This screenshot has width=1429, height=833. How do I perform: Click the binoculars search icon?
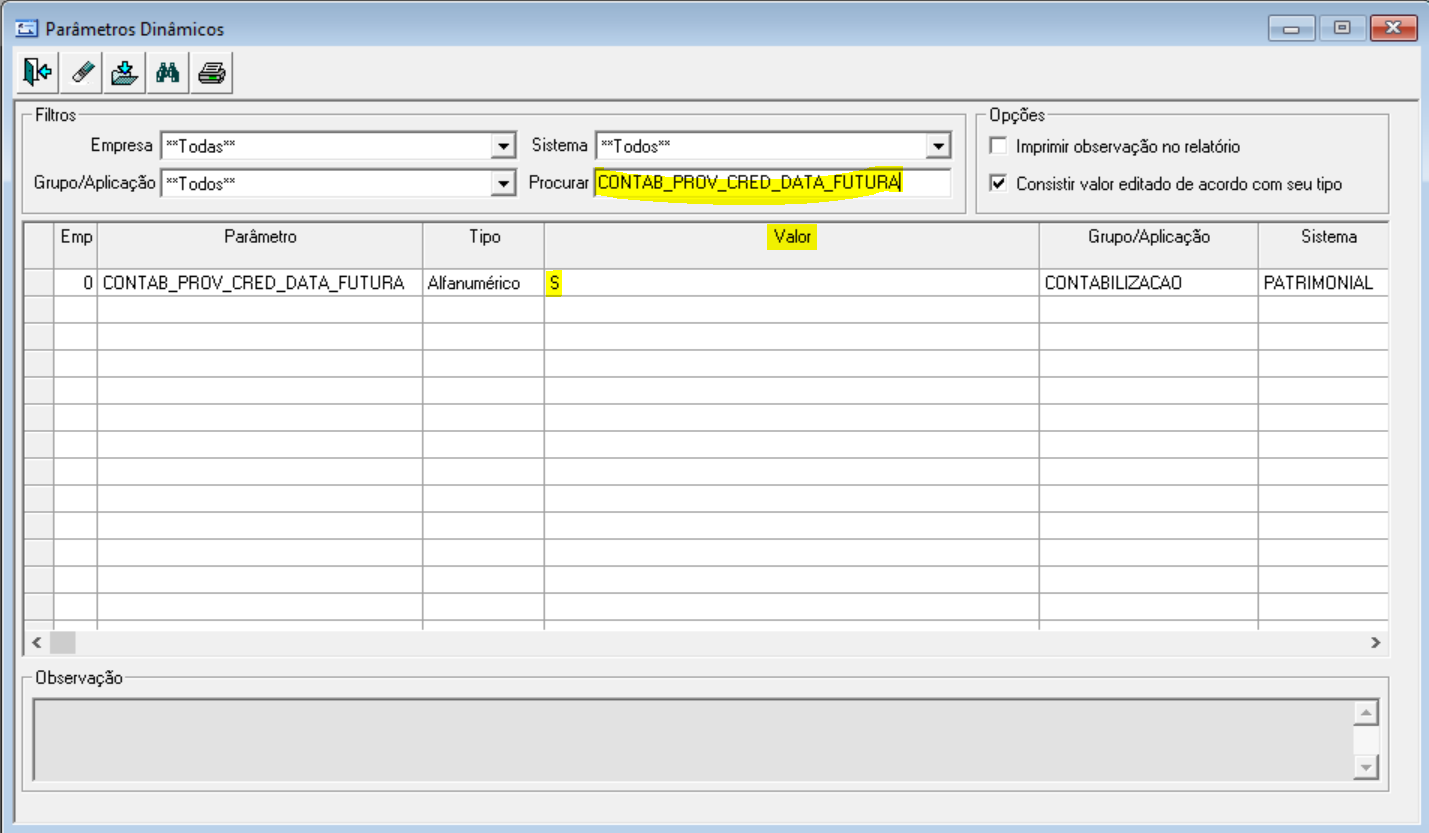click(167, 72)
